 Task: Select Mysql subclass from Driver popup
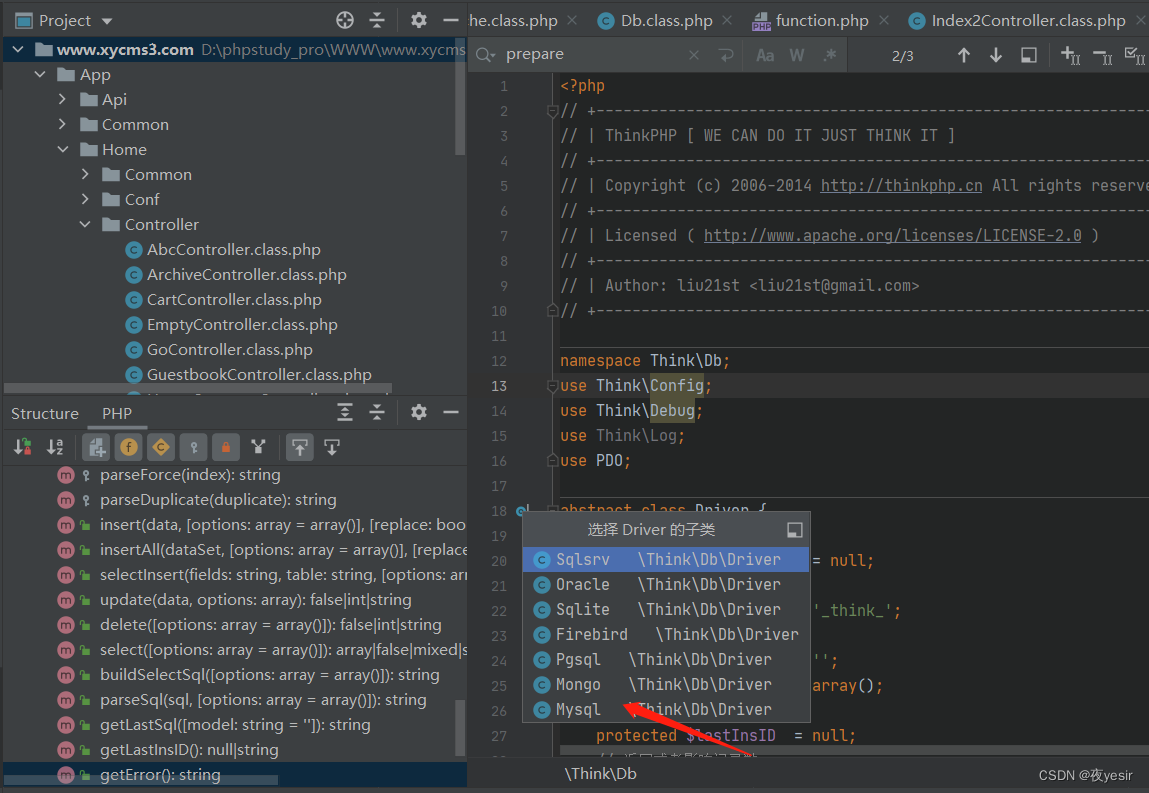click(x=579, y=710)
